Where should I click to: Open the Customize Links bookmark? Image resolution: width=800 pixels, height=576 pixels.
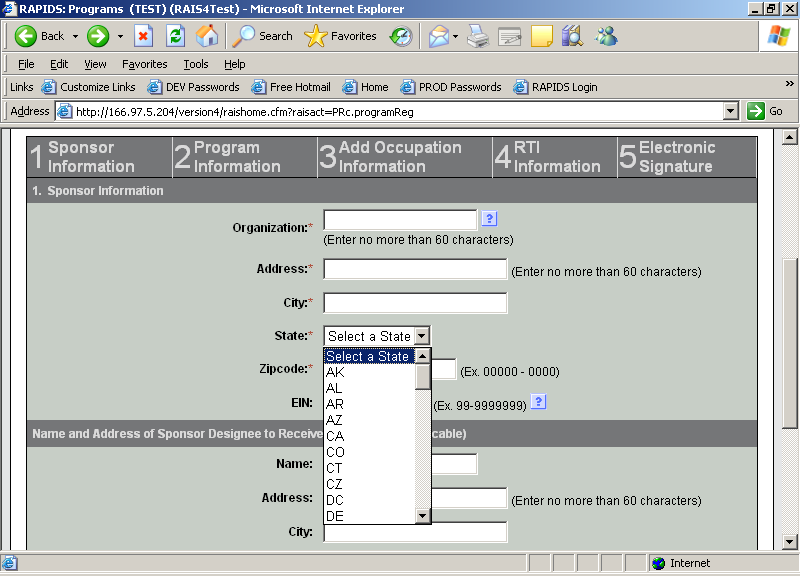89,87
